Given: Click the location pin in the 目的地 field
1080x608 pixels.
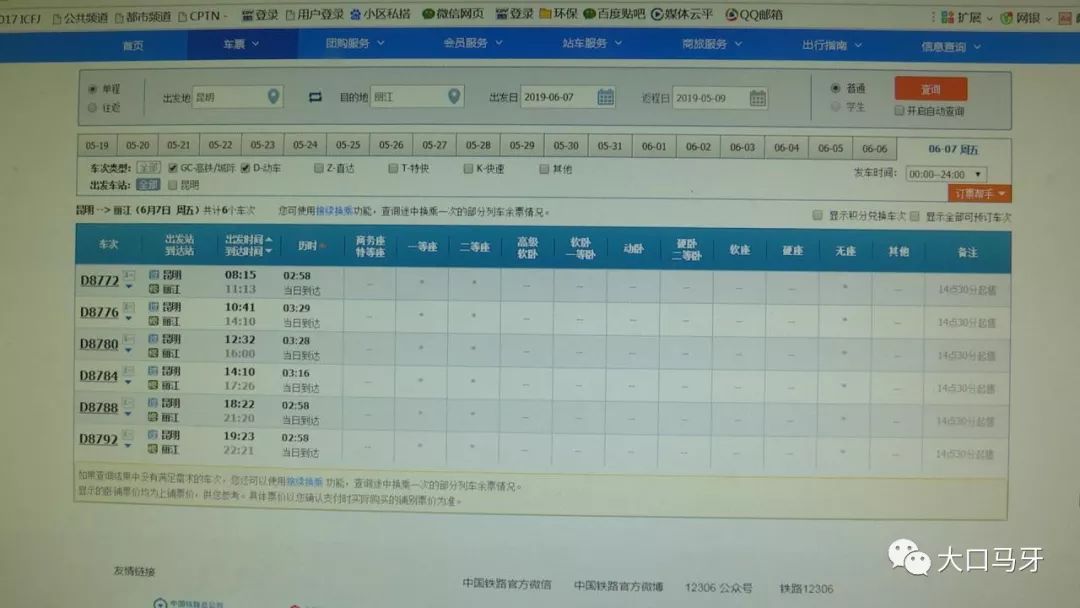Looking at the screenshot, I should tap(454, 96).
